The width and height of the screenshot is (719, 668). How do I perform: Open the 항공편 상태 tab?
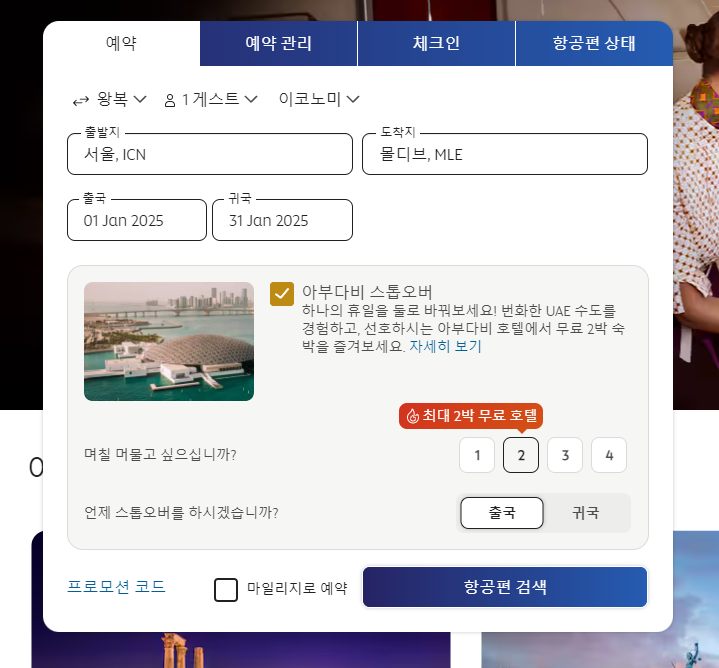(594, 44)
